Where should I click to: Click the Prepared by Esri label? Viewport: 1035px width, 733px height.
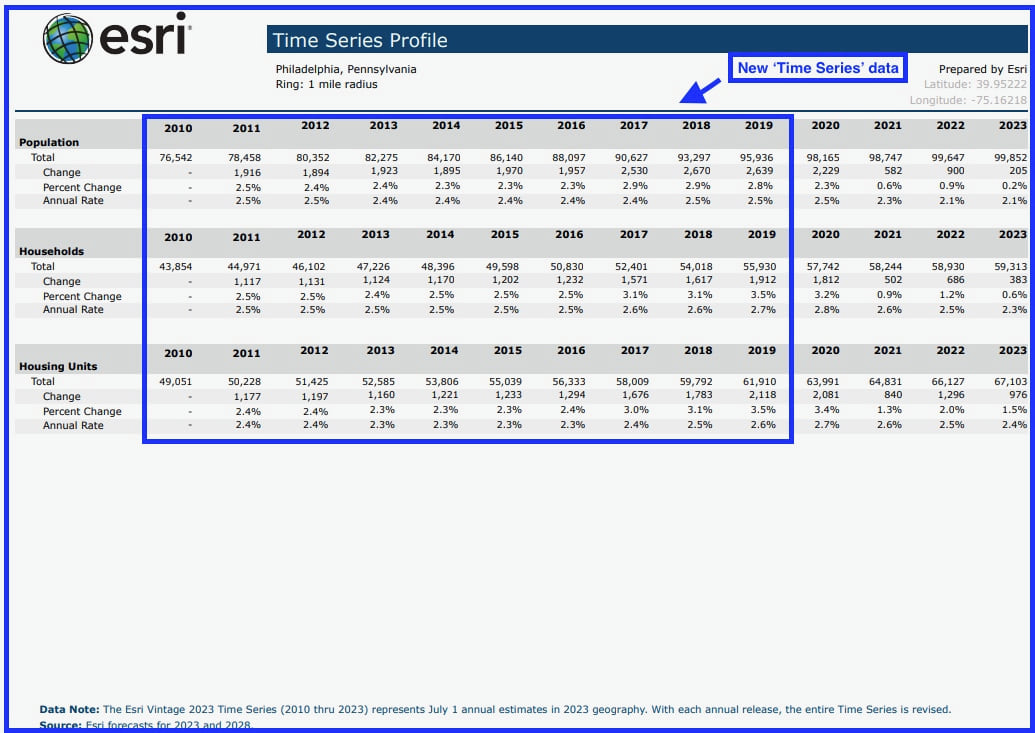(981, 68)
